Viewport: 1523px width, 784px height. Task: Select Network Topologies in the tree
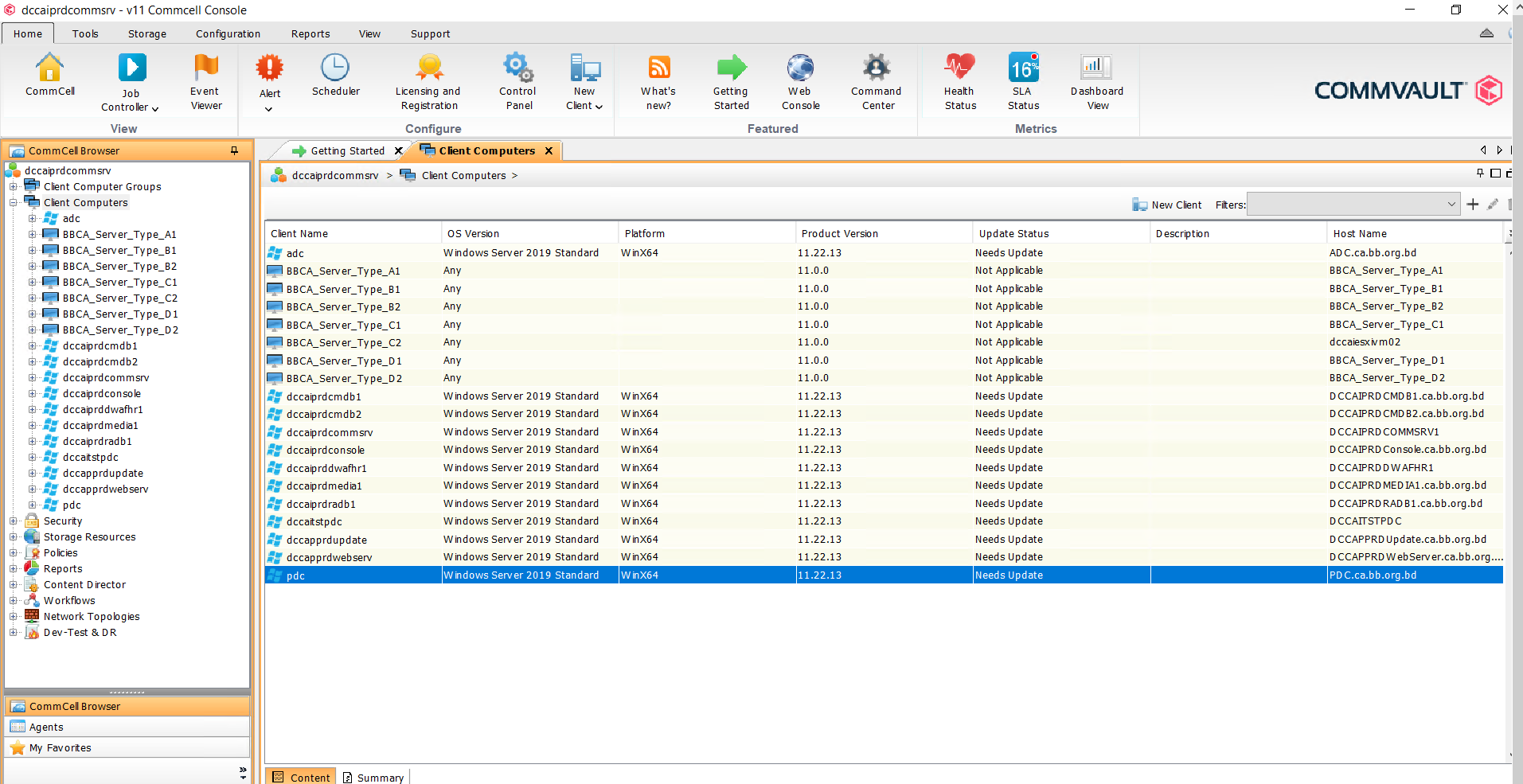92,616
